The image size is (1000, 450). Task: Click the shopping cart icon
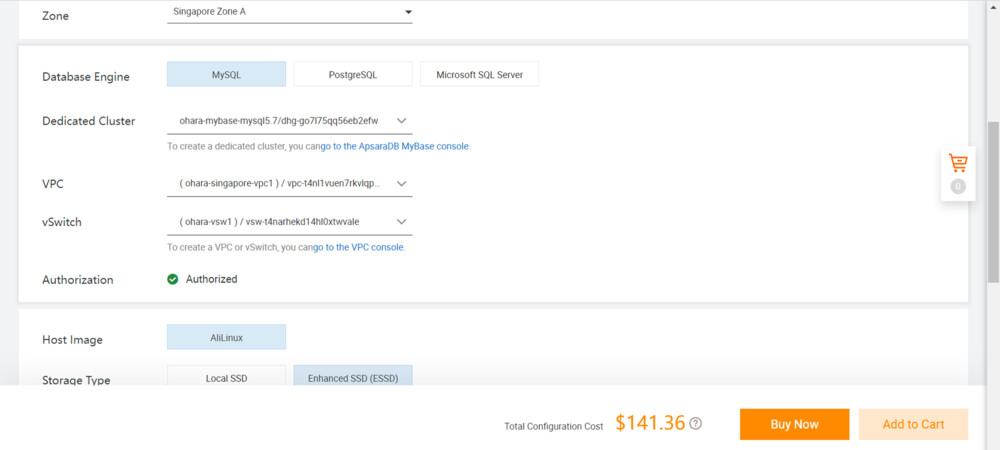[958, 163]
